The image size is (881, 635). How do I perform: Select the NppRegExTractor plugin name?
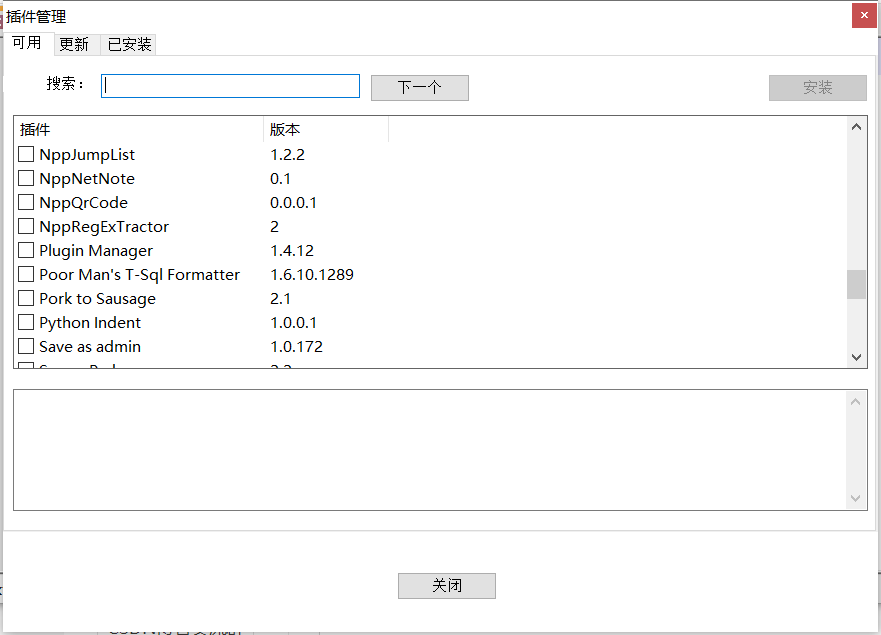tap(104, 226)
